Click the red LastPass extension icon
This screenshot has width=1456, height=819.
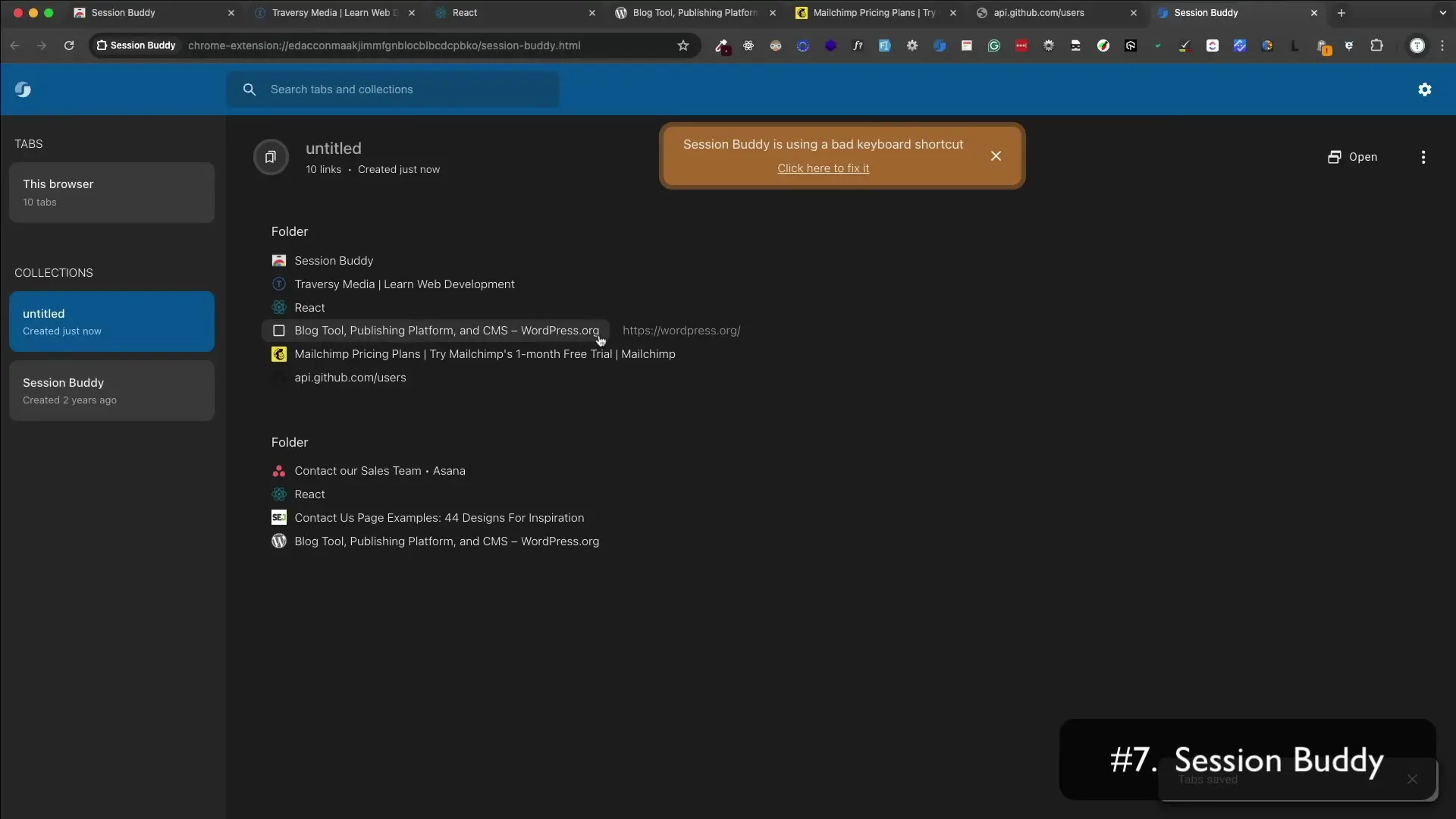[1021, 45]
